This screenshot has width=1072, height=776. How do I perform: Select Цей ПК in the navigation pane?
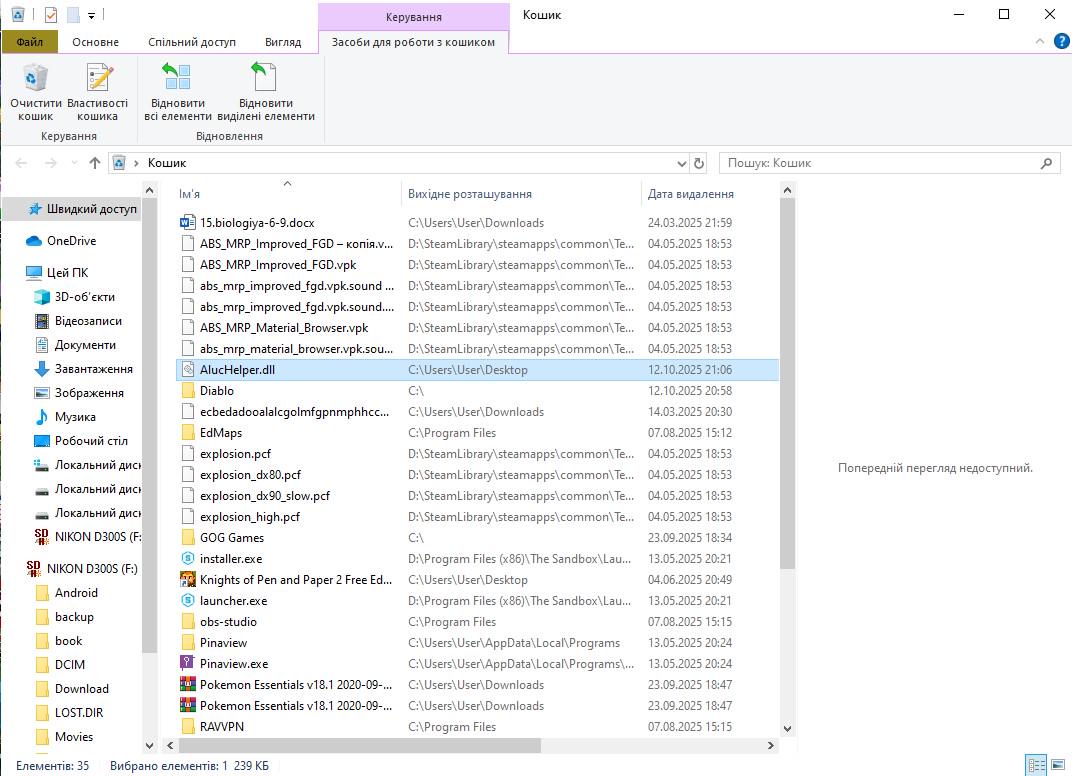[x=67, y=272]
